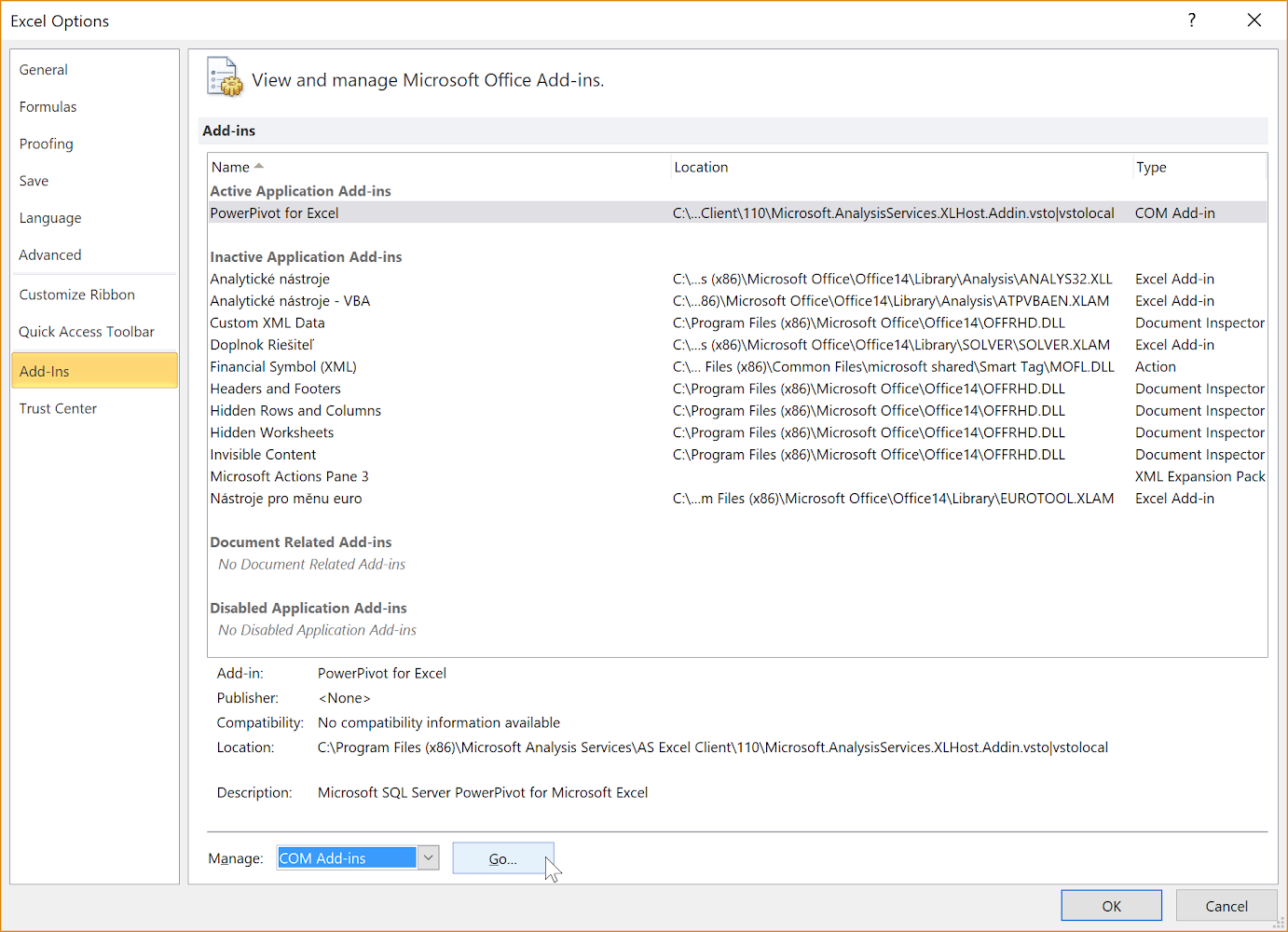Click the EUROTOOL.XLAM location path
Screen dimensions: 1288x932
coord(893,499)
